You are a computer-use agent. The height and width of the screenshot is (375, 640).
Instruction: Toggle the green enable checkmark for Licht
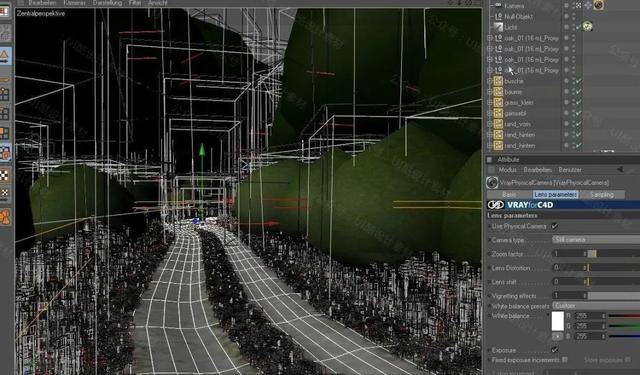pos(578,27)
